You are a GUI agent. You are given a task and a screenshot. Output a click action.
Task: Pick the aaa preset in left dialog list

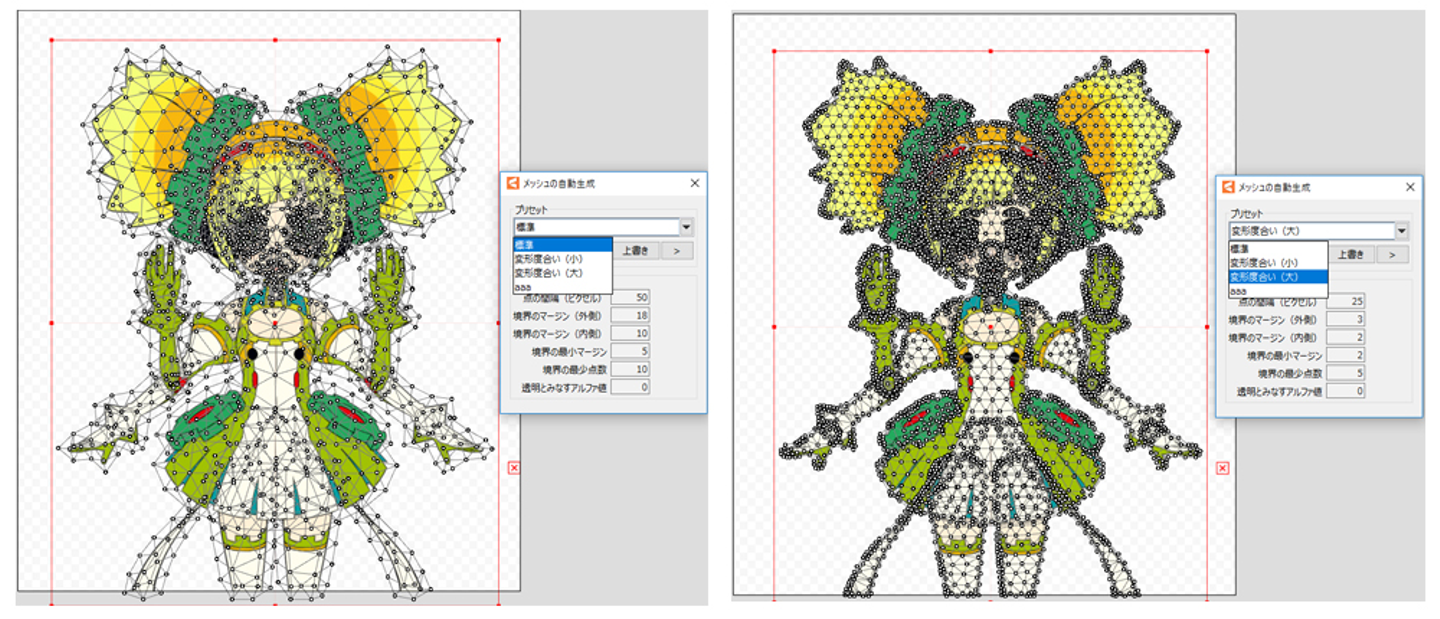point(562,287)
